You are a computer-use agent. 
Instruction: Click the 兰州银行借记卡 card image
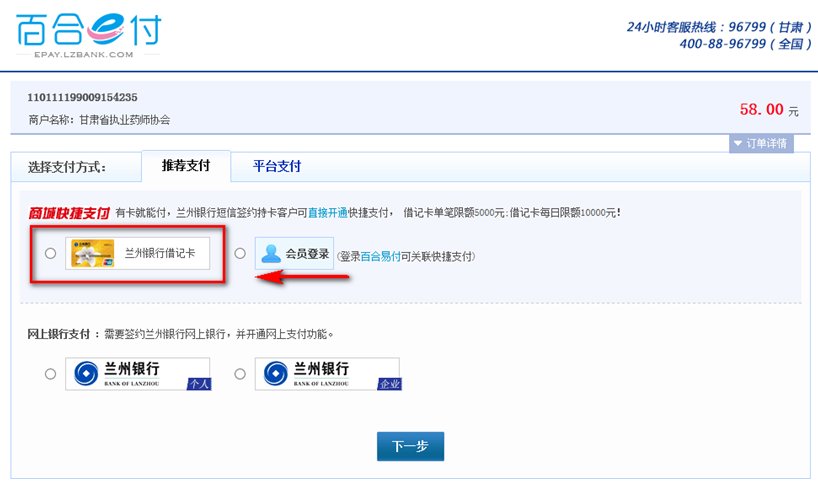tap(93, 253)
